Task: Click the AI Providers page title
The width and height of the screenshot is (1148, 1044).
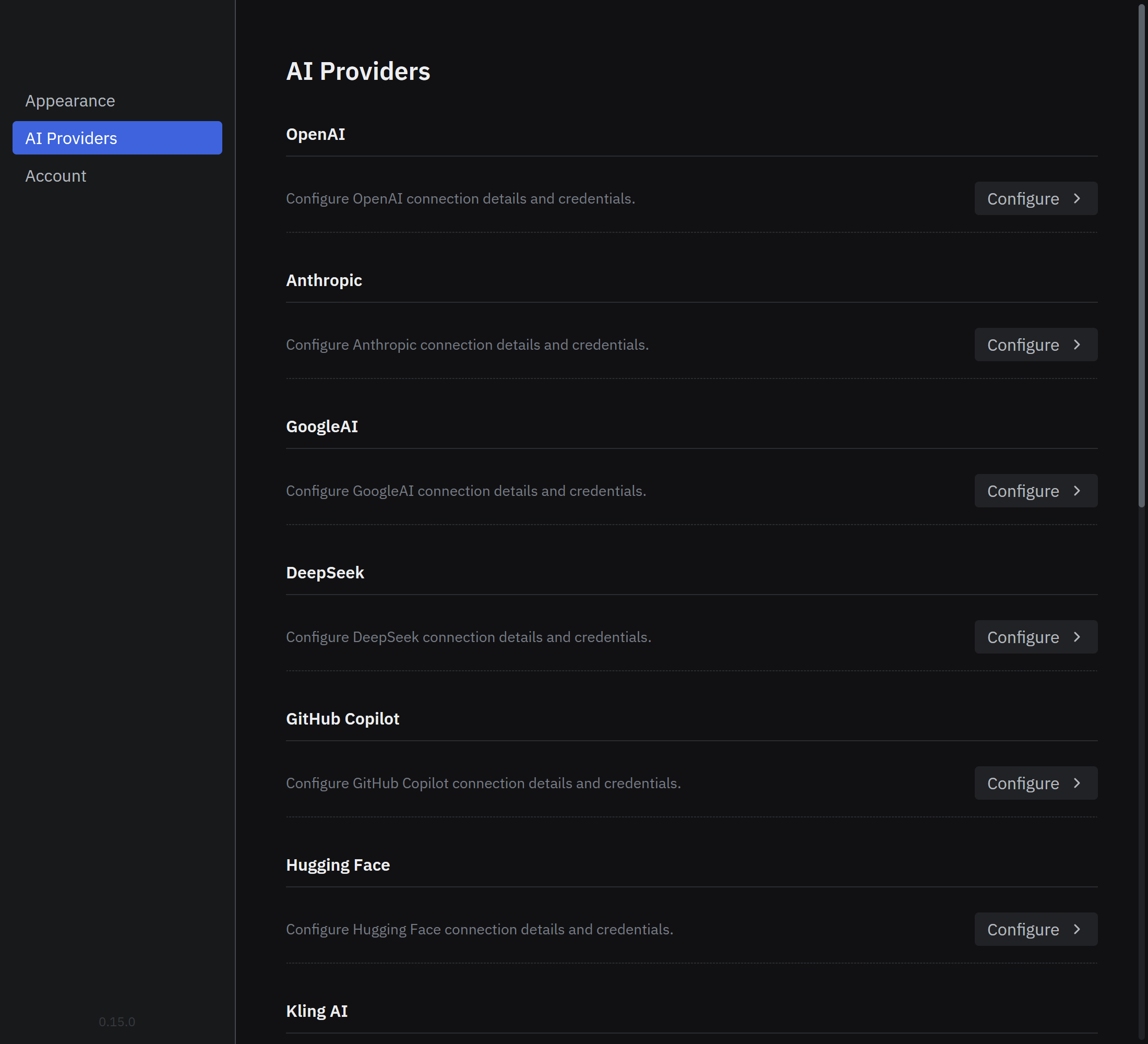Action: tap(357, 71)
